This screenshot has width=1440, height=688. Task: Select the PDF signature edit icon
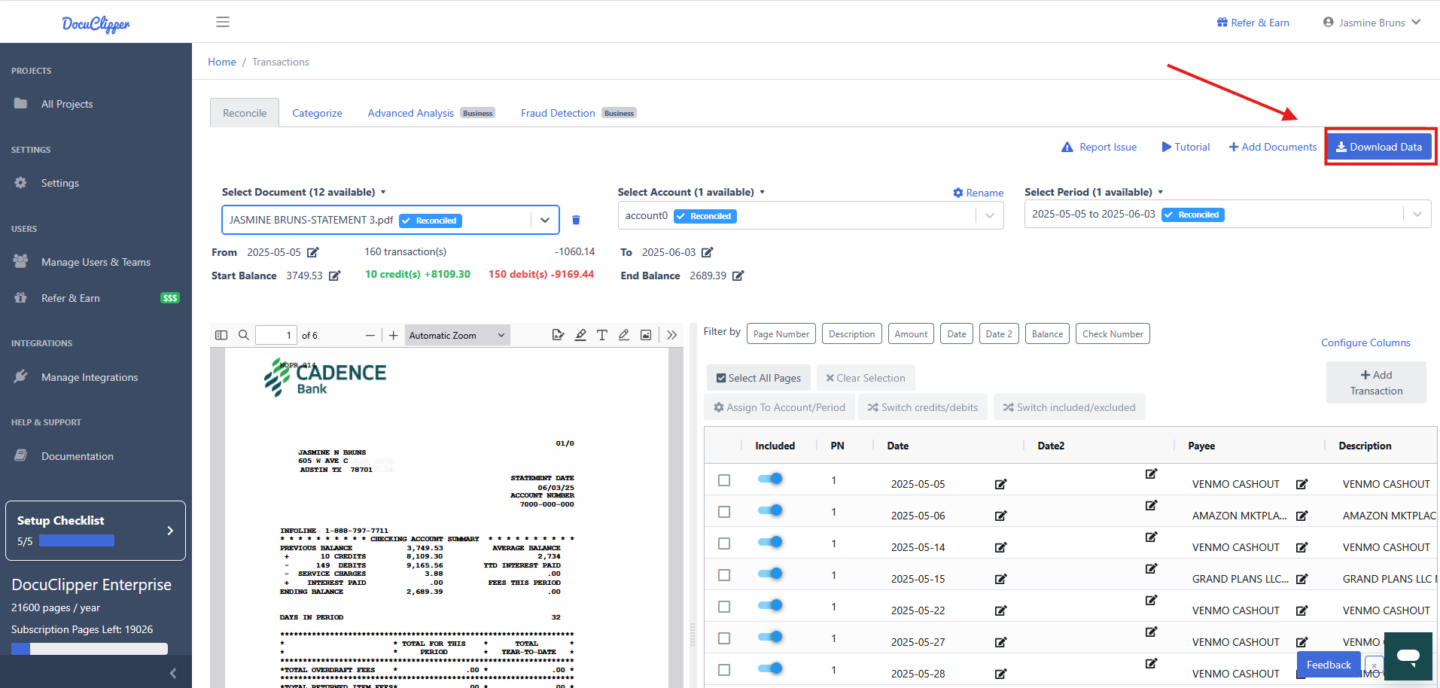point(558,335)
